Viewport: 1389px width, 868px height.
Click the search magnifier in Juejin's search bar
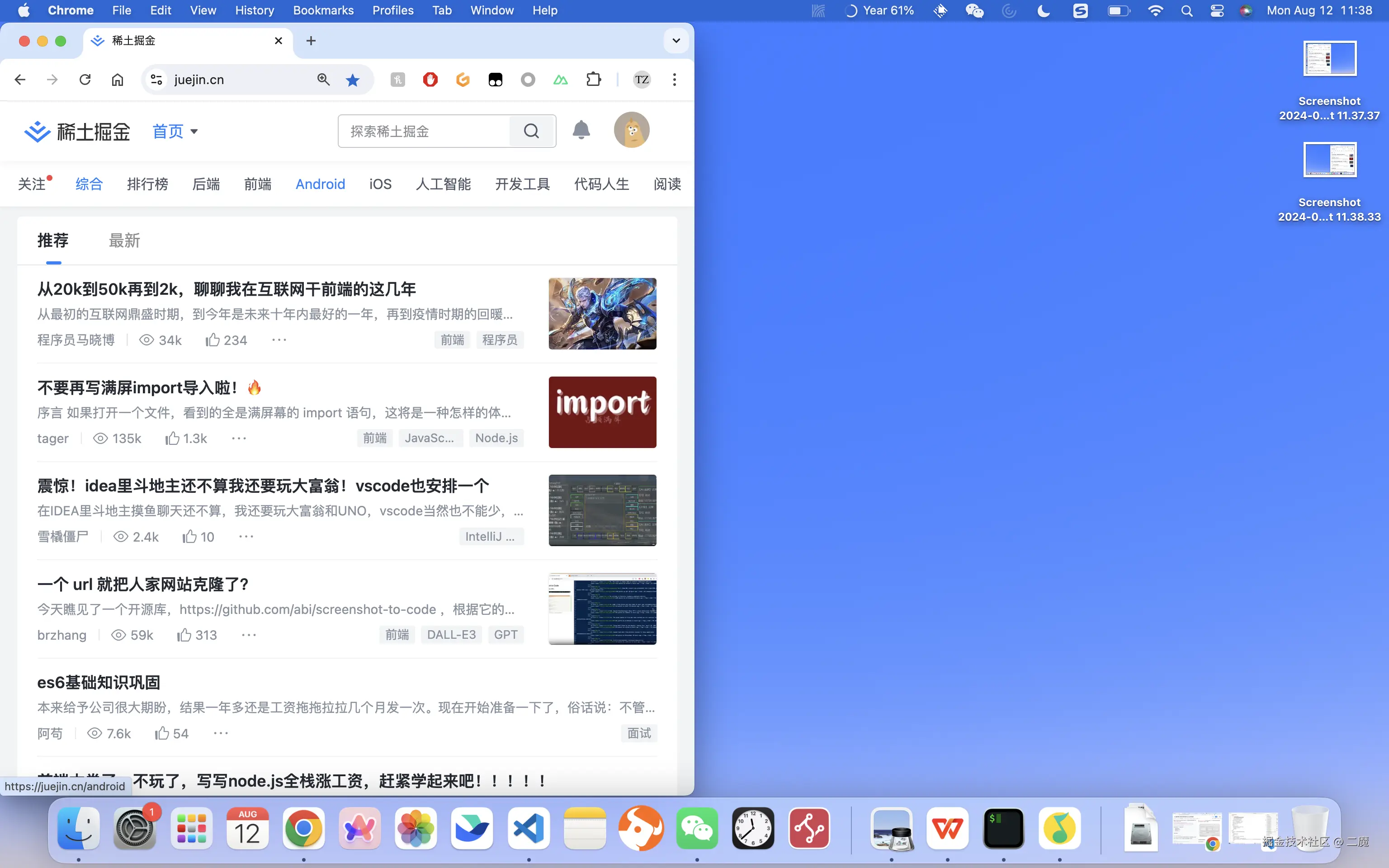point(531,131)
